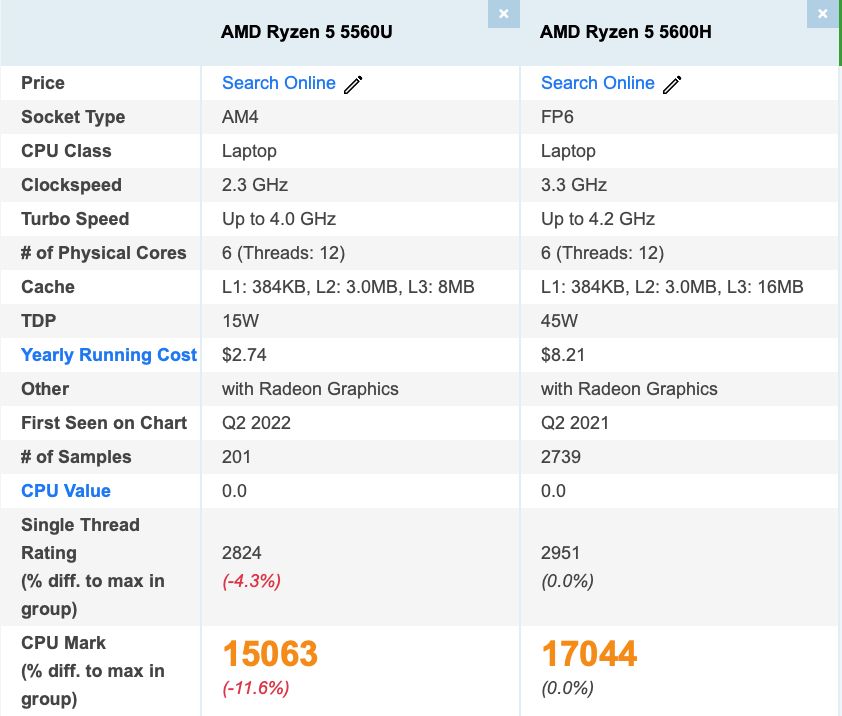Screen dimensions: 842x716
Task: Click the 45W TDP value
Action: point(560,321)
